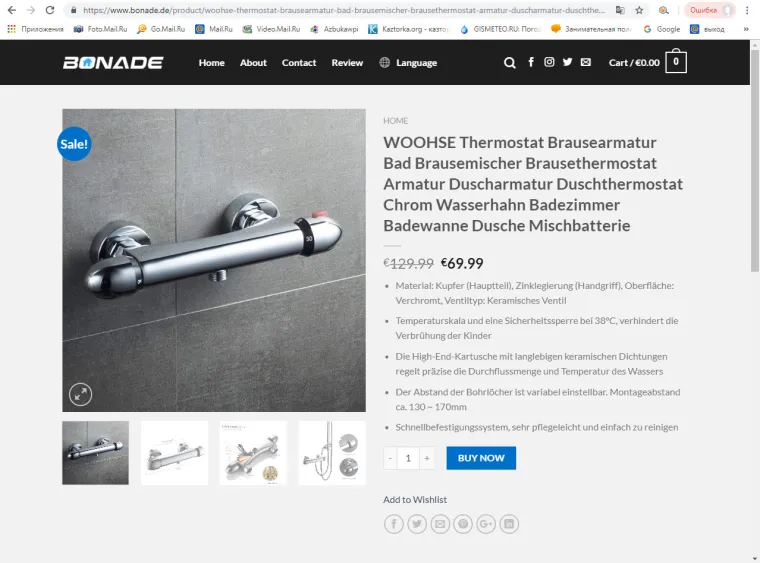Visit the Facebook page from header icon
Viewport: 760px width, 563px height.
point(531,62)
